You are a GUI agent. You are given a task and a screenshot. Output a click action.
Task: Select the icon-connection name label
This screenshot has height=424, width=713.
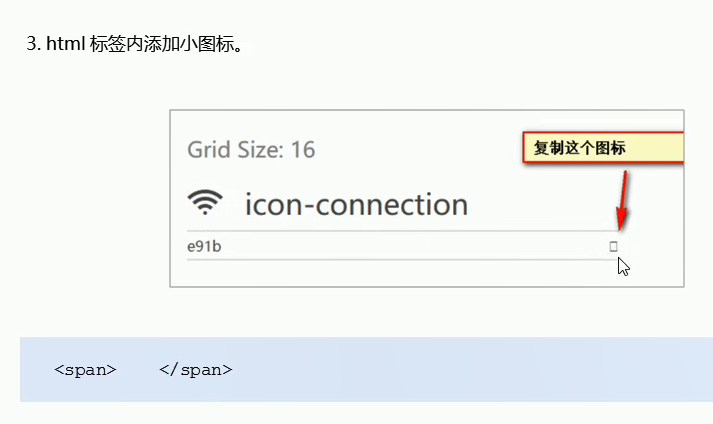[x=356, y=204]
